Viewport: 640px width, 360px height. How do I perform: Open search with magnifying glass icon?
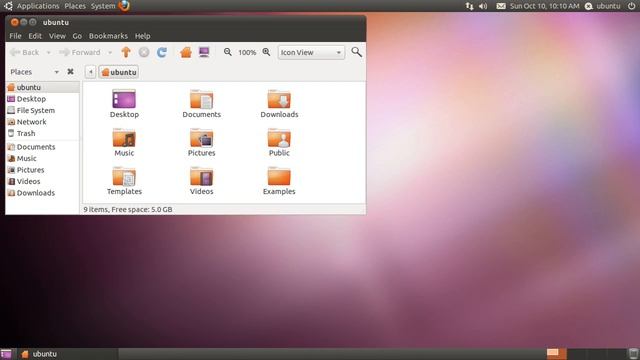pyautogui.click(x=356, y=52)
